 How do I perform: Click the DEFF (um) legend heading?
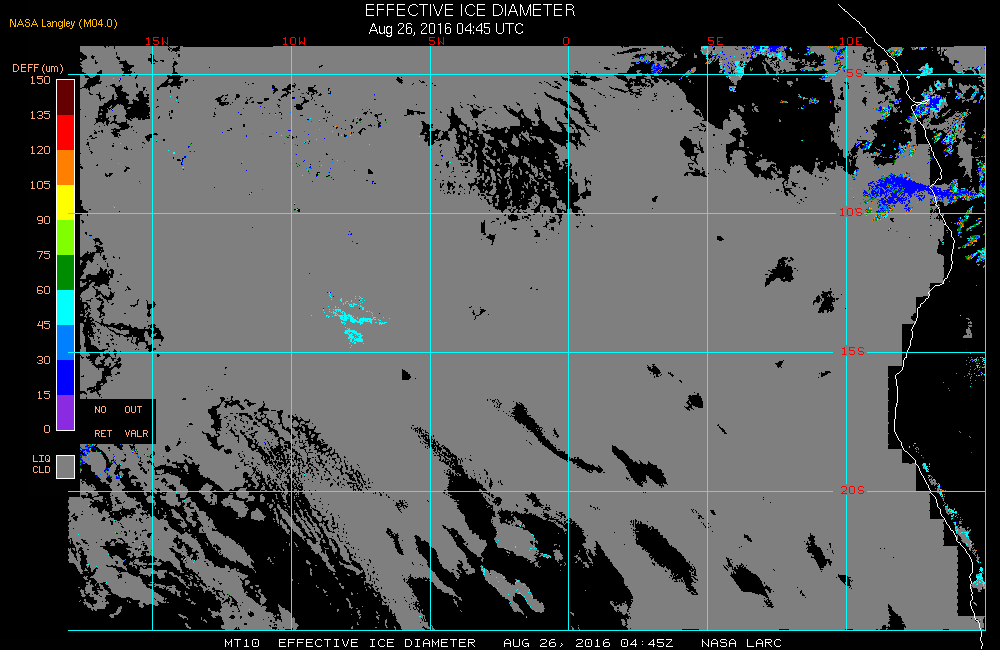click(x=38, y=68)
